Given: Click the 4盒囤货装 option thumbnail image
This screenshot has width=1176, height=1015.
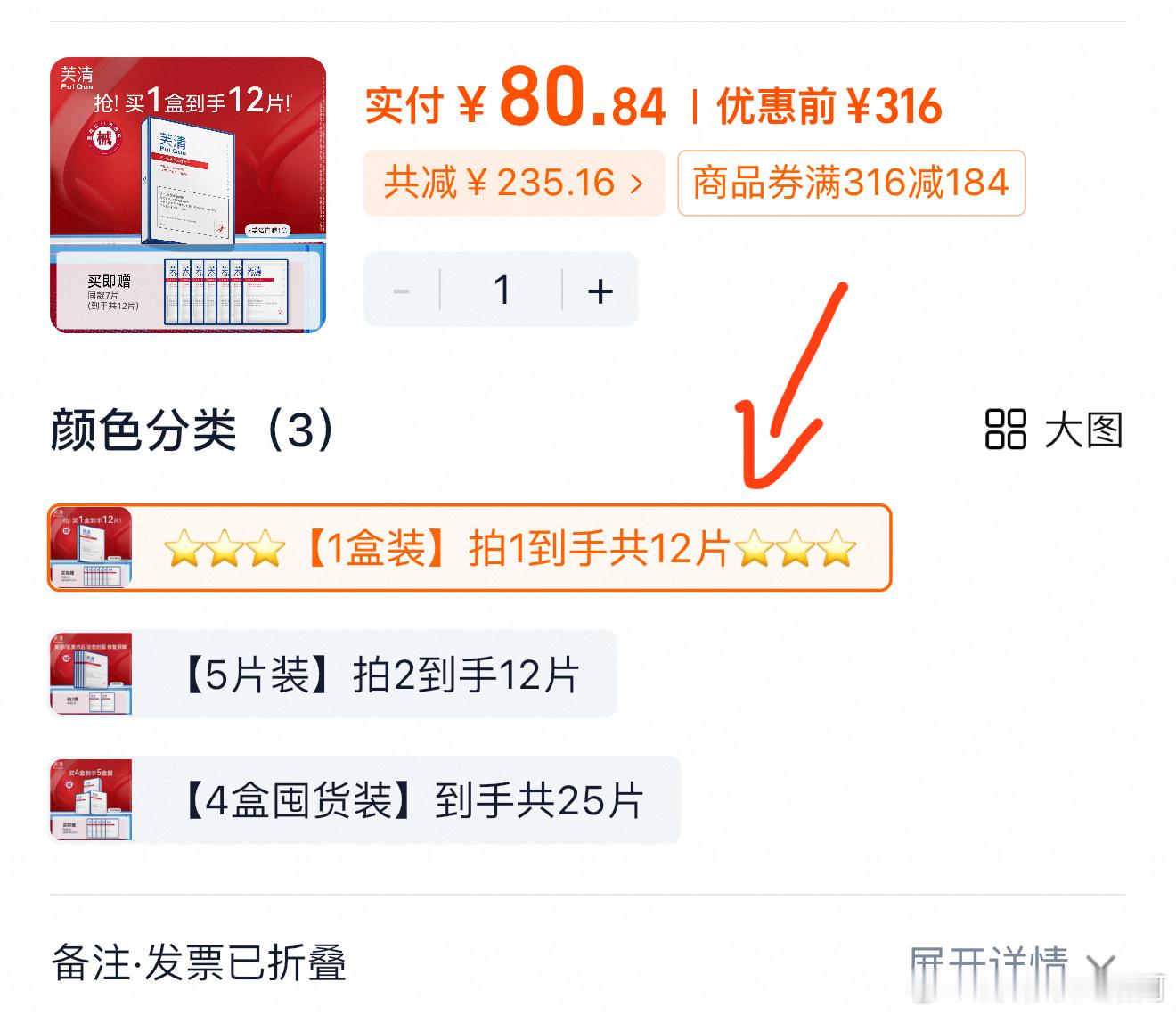Looking at the screenshot, I should pos(91,799).
